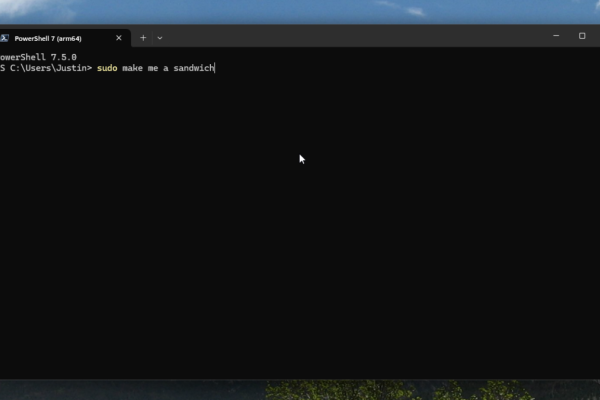Select the PowerShell 7 (arm64) tab
The image size is (600, 400).
pyautogui.click(x=63, y=38)
